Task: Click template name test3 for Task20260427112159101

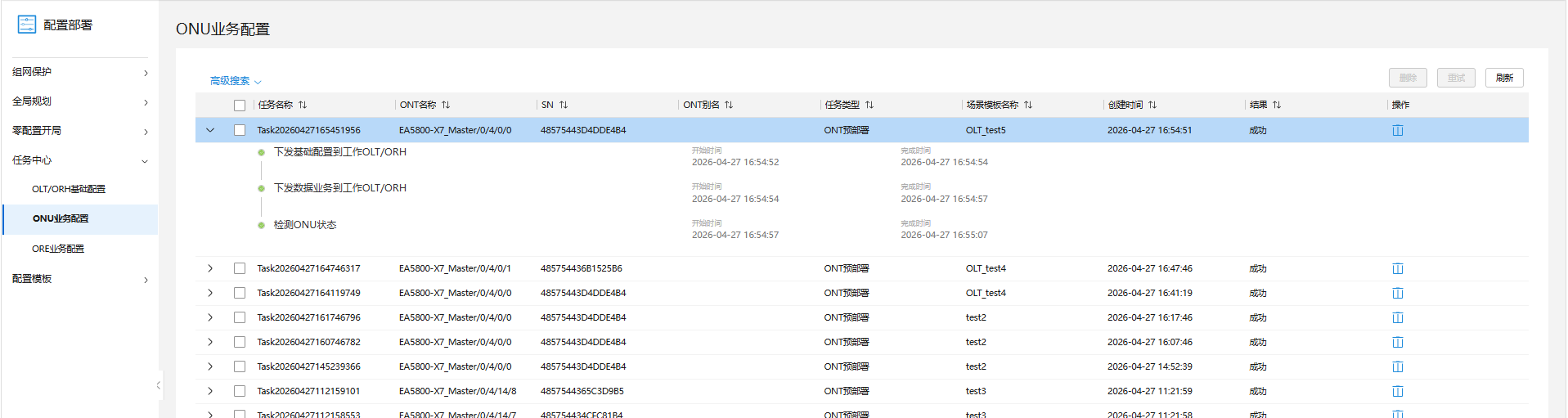Action: [x=976, y=391]
